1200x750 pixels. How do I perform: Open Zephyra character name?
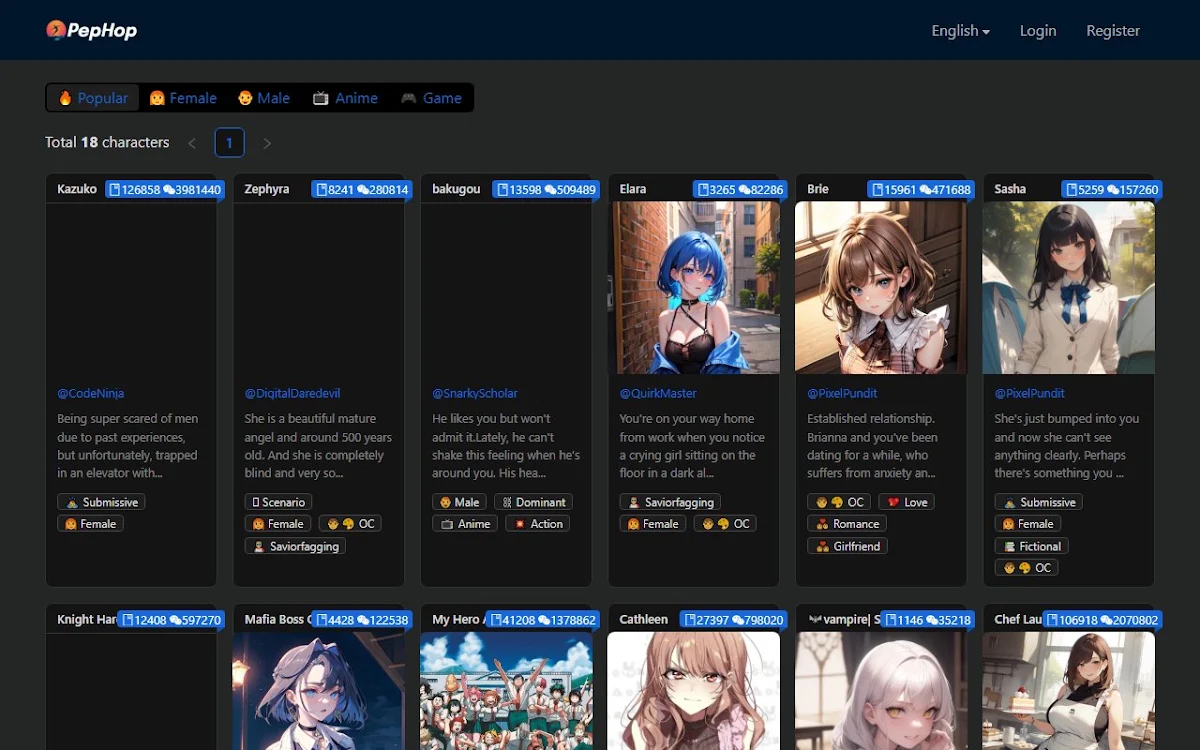click(267, 189)
